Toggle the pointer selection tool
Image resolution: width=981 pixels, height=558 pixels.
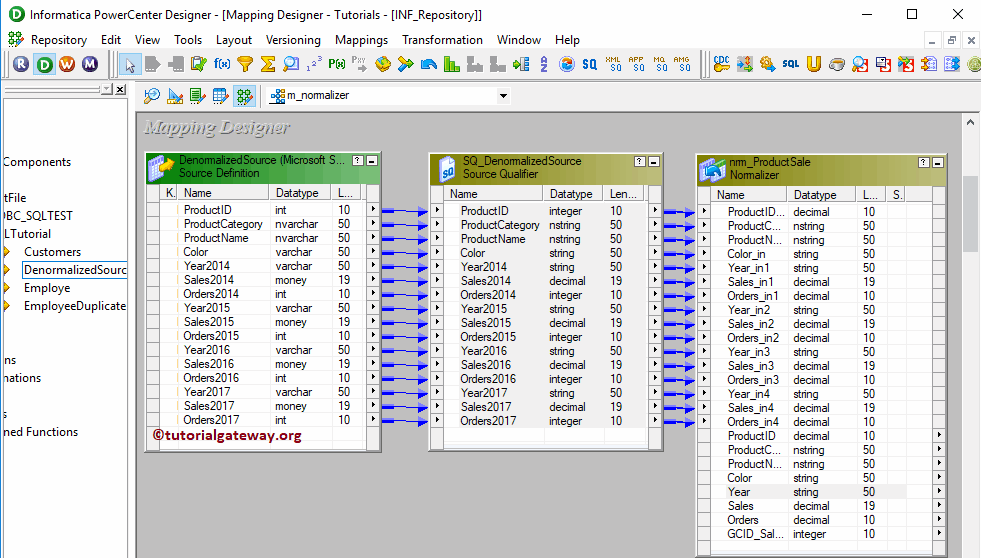tap(129, 64)
